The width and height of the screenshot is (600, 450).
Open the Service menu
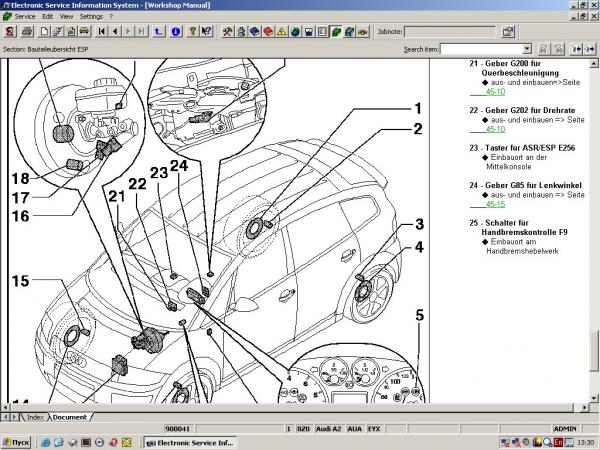pyautogui.click(x=25, y=16)
